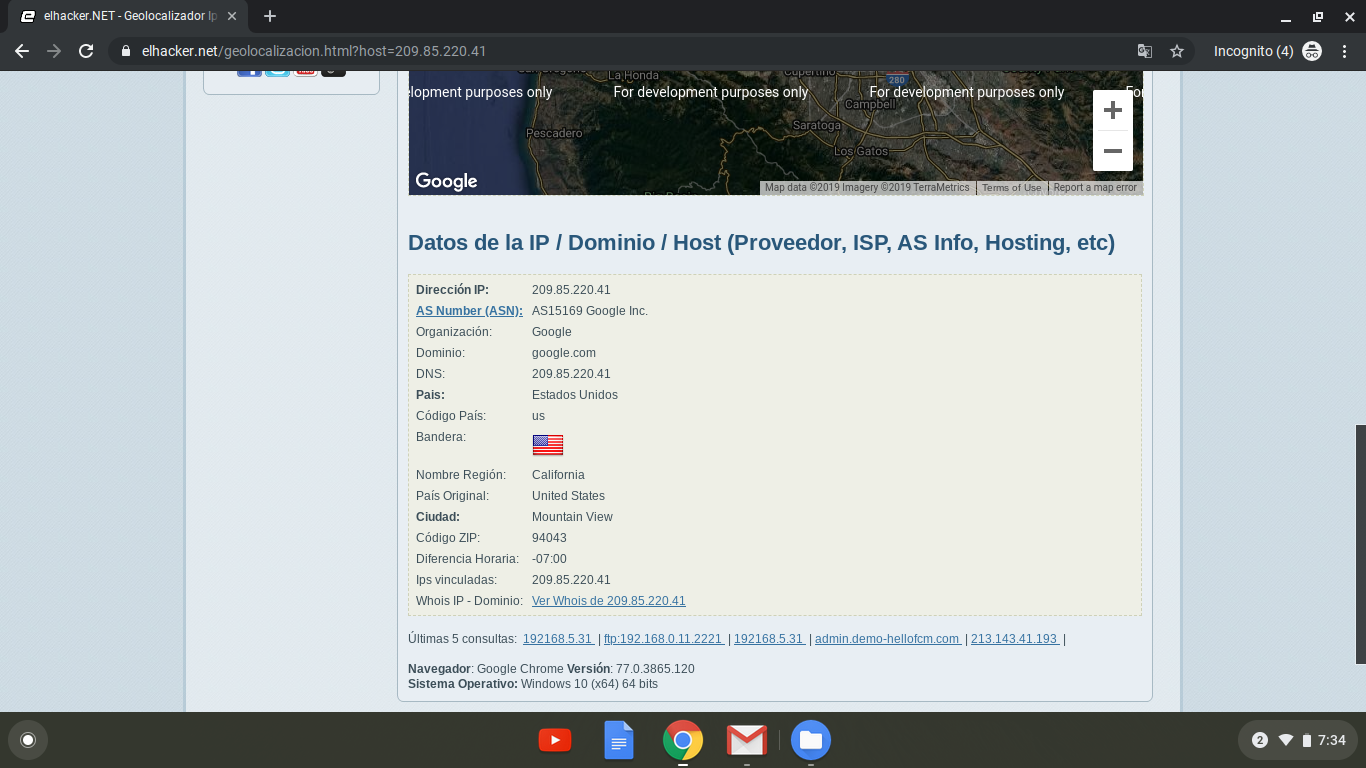Image resolution: width=1366 pixels, height=768 pixels.
Task: Click the Datos de la IP heading
Action: (x=761, y=243)
